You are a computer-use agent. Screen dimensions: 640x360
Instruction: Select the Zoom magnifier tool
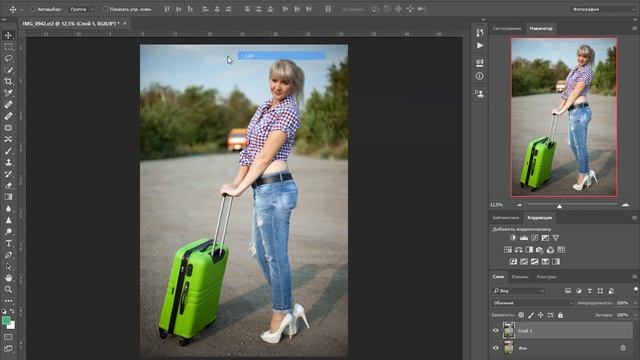8,289
